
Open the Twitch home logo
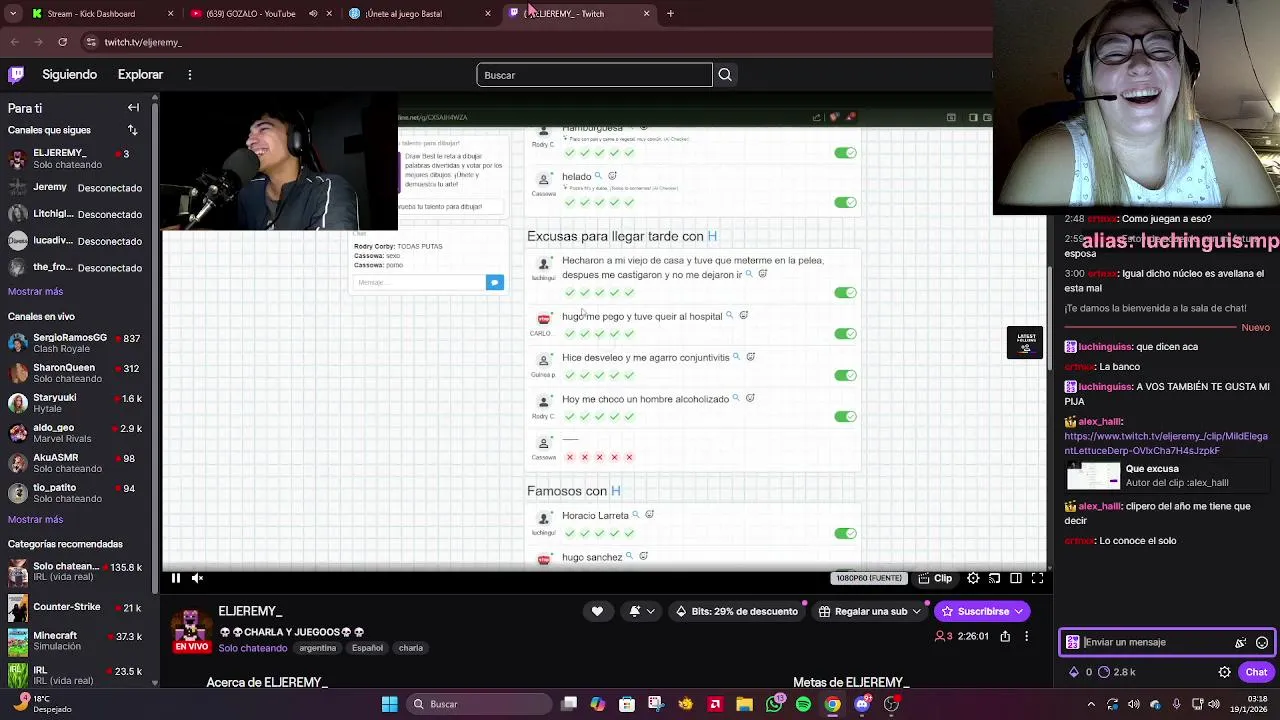coord(16,74)
